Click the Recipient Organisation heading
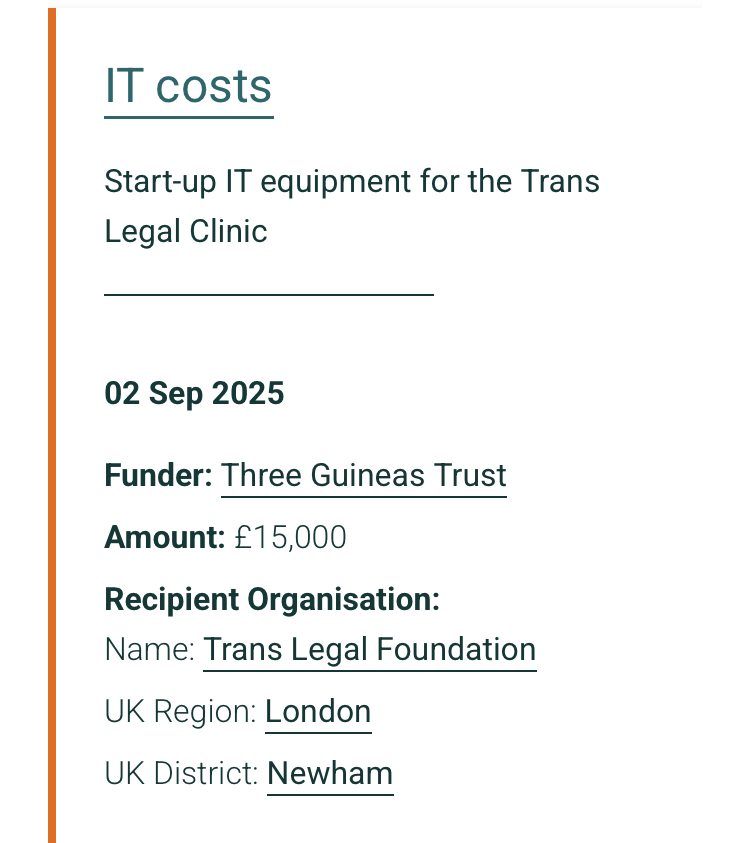The image size is (750, 843). tap(272, 600)
